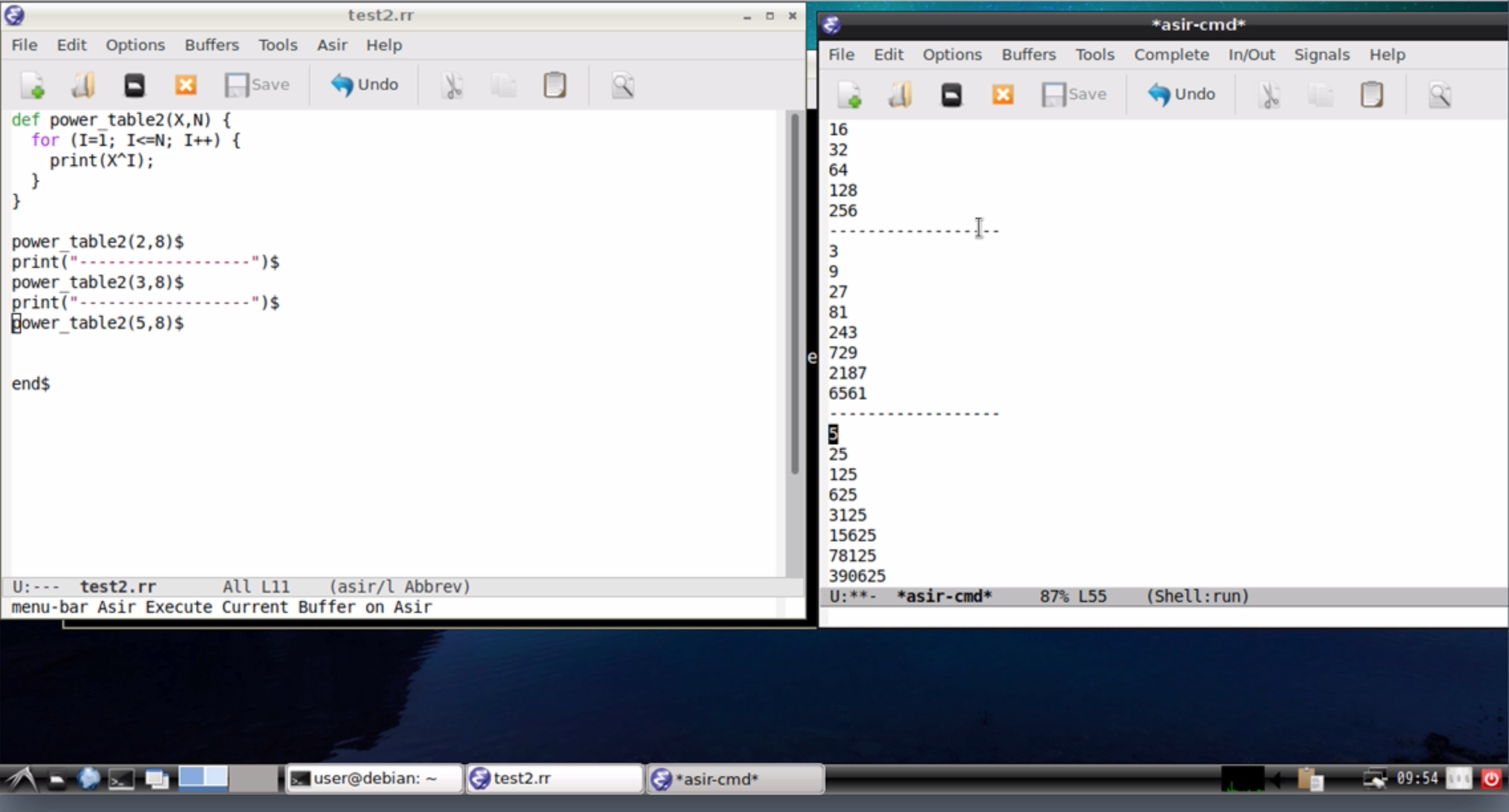
Task: Open Edit menu in test2.rr window
Action: click(72, 45)
